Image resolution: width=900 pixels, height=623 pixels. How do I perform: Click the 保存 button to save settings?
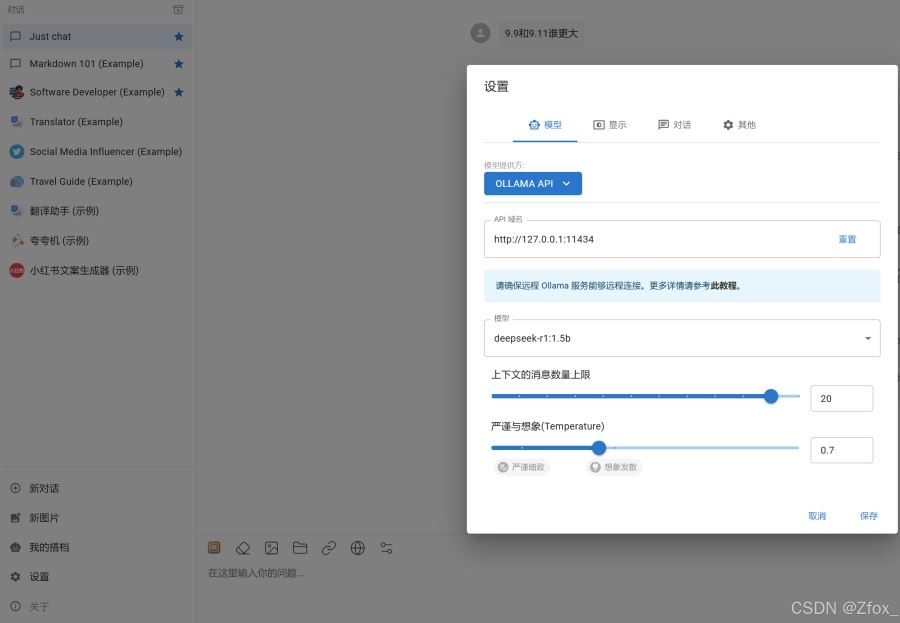[x=868, y=516]
